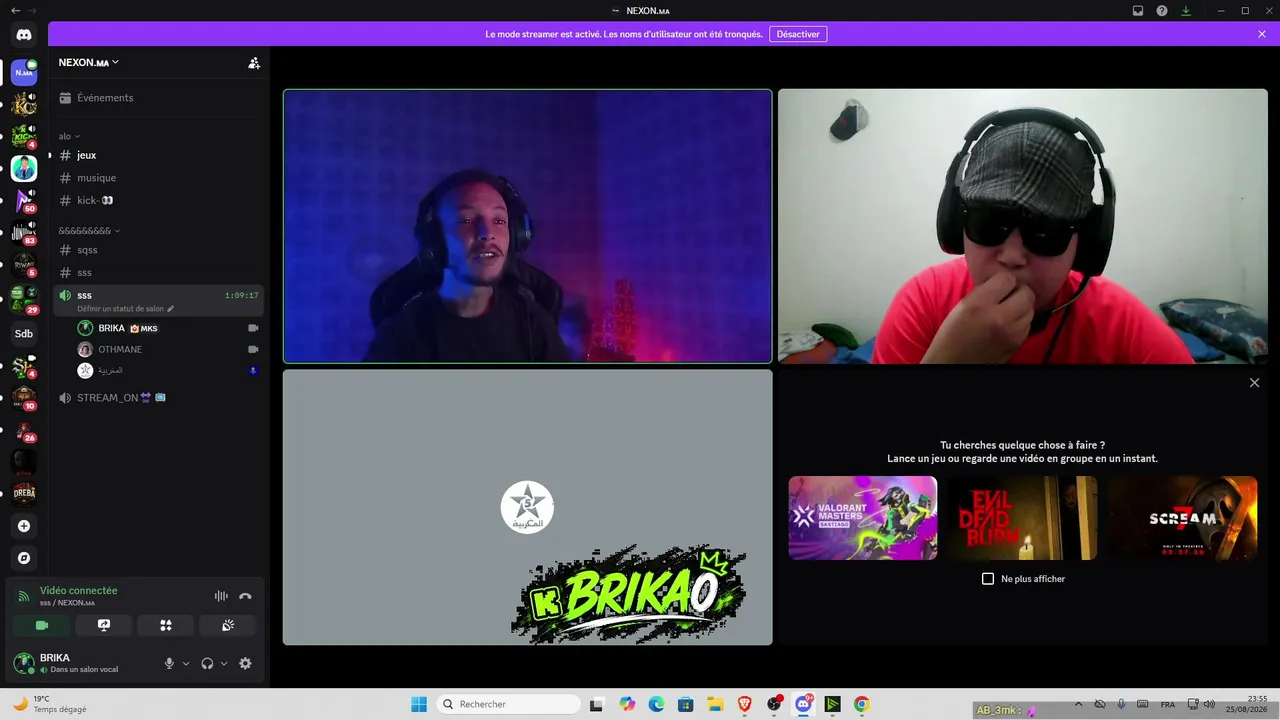Open the musique text channel
1280x720 pixels.
[160, 178]
